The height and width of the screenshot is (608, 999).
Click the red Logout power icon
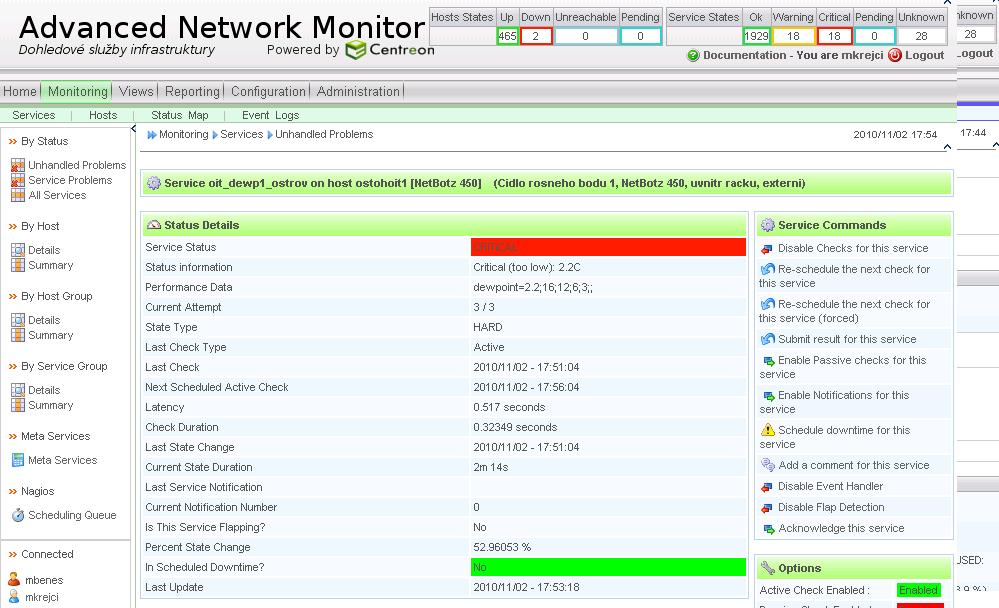pos(894,56)
